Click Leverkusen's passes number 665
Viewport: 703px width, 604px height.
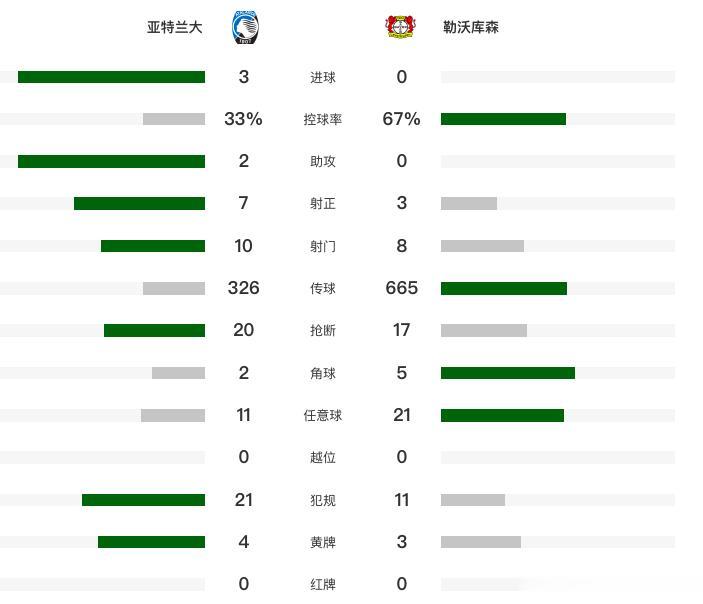click(402, 288)
